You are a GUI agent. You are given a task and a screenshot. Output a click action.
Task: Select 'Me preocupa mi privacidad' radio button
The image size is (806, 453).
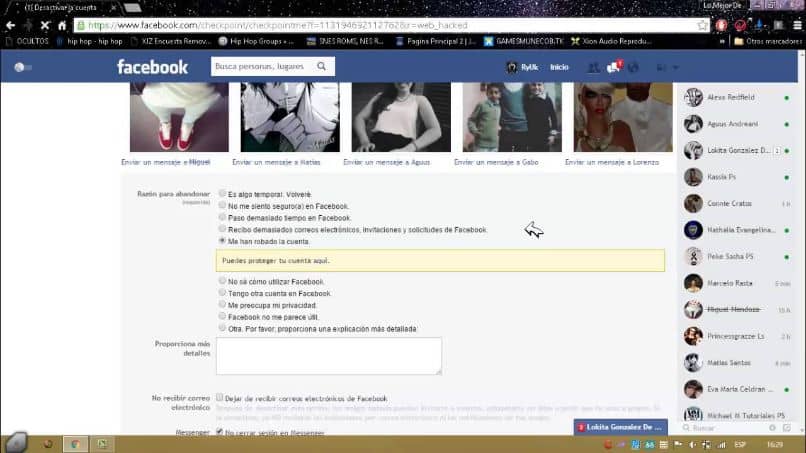tap(222, 304)
